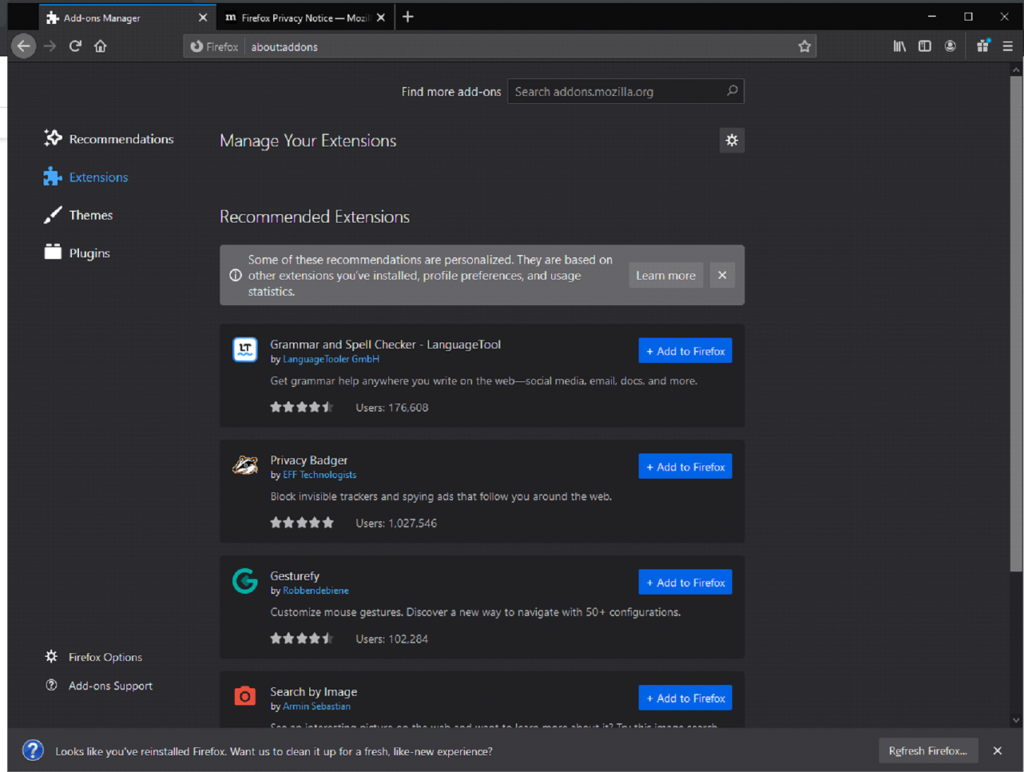Screen dimensions: 1024x772
Task: Click the info icon in recommendations notice
Action: [x=235, y=276]
